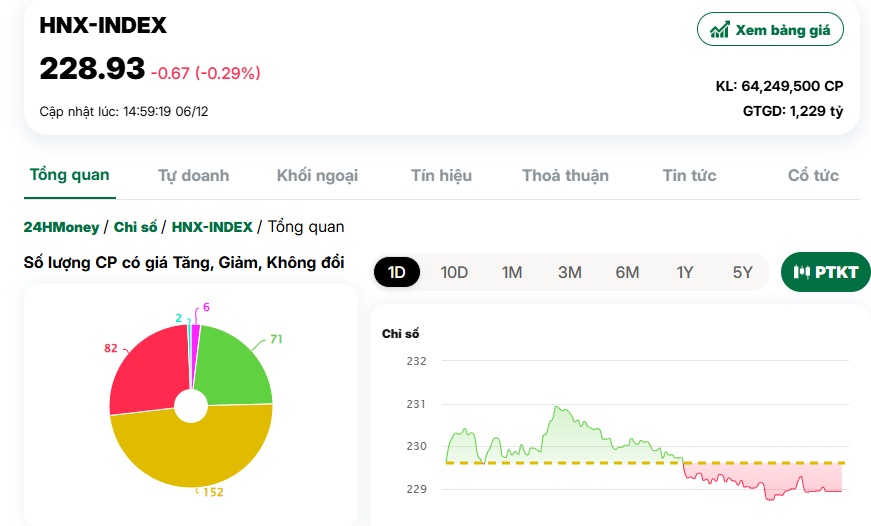Image resolution: width=871 pixels, height=526 pixels.
Task: Click the yellow pie slice labeled 152
Action: (x=192, y=455)
